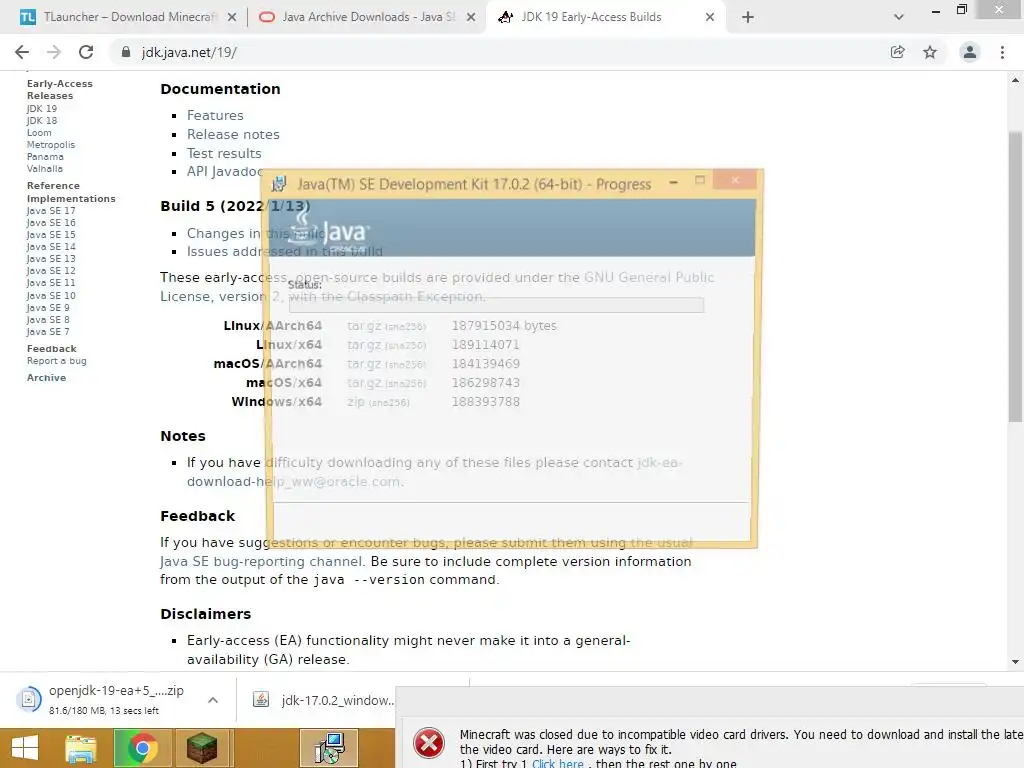Viewport: 1024px width, 768px height.
Task: Expand openjdk-19 download options chevron
Action: pos(213,700)
